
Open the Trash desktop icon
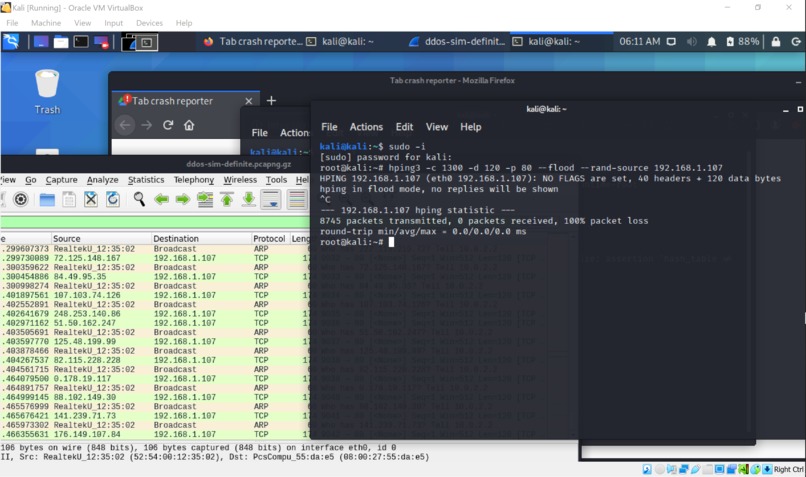click(x=47, y=92)
